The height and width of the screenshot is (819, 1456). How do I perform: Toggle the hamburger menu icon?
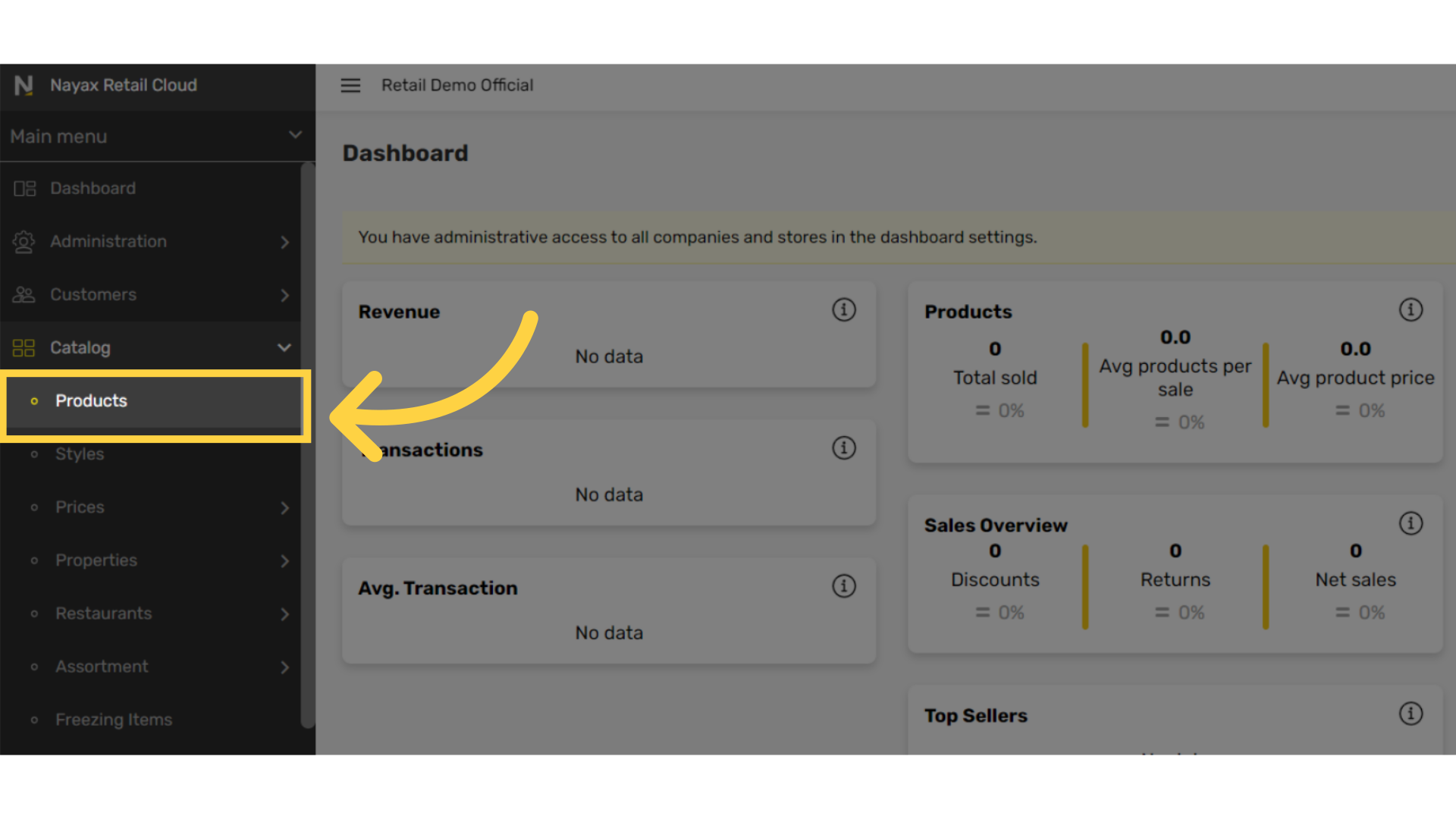point(350,86)
